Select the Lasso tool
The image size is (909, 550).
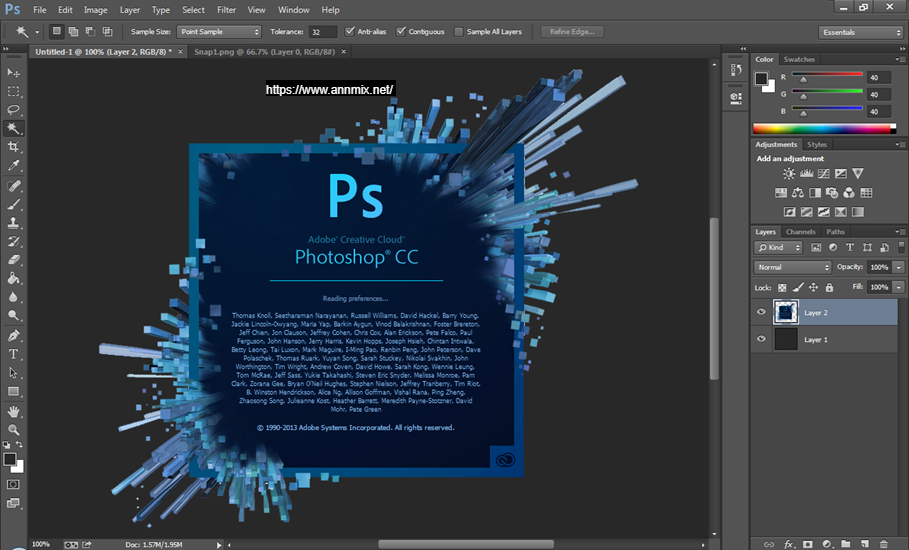pyautogui.click(x=13, y=110)
